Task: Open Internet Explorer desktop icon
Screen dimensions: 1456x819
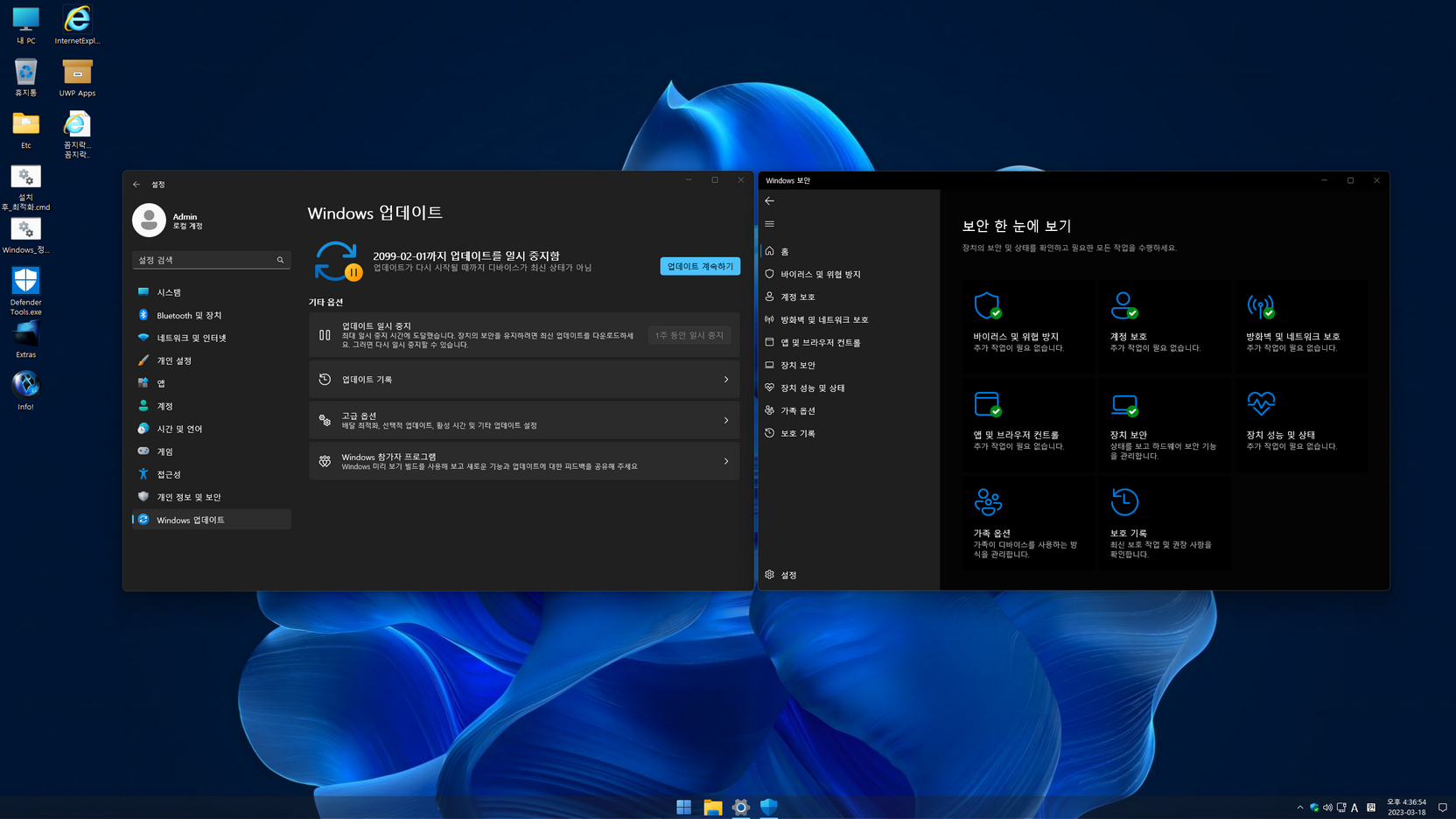Action: click(x=77, y=24)
